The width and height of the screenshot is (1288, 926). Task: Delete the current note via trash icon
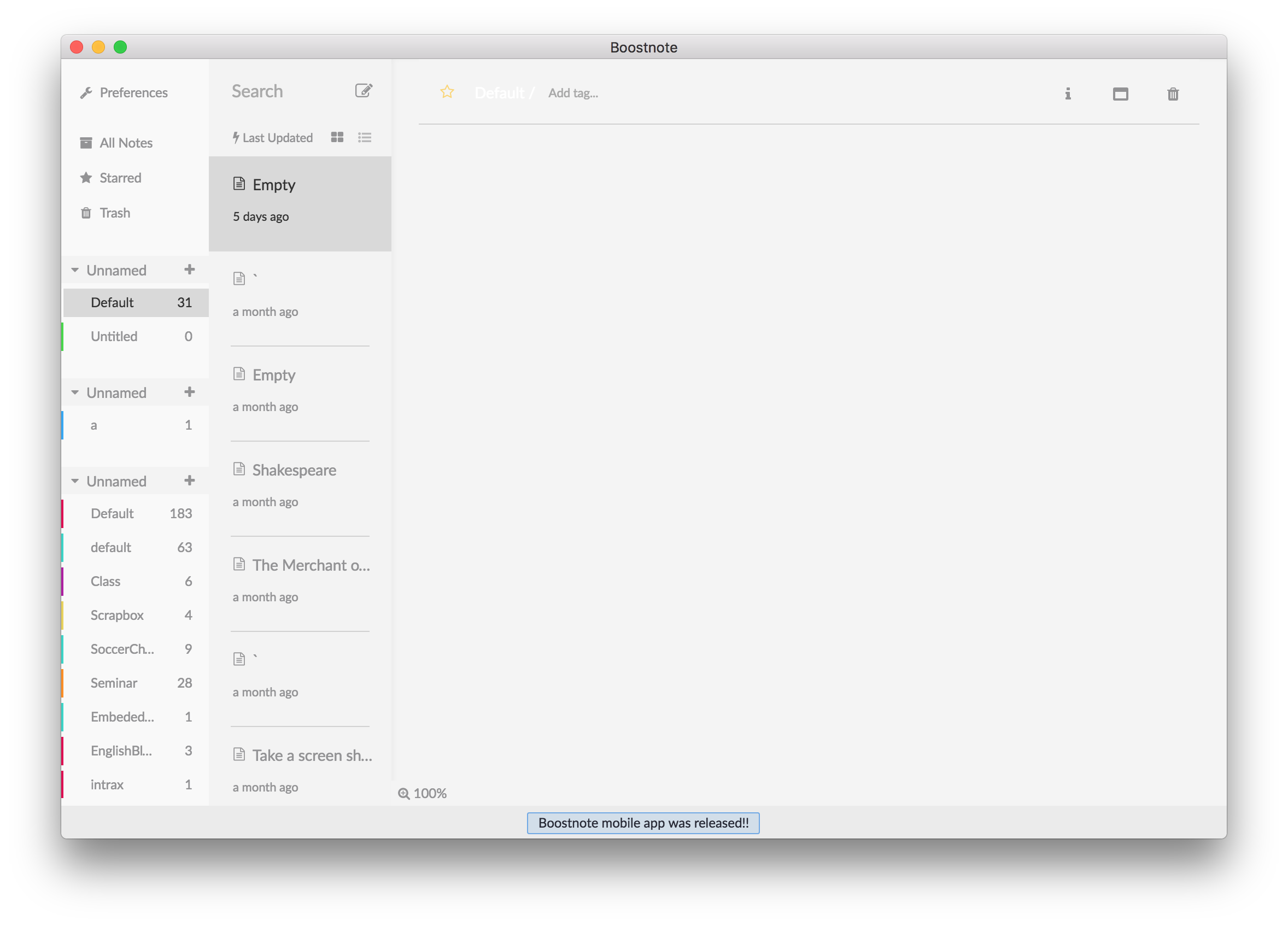point(1173,94)
